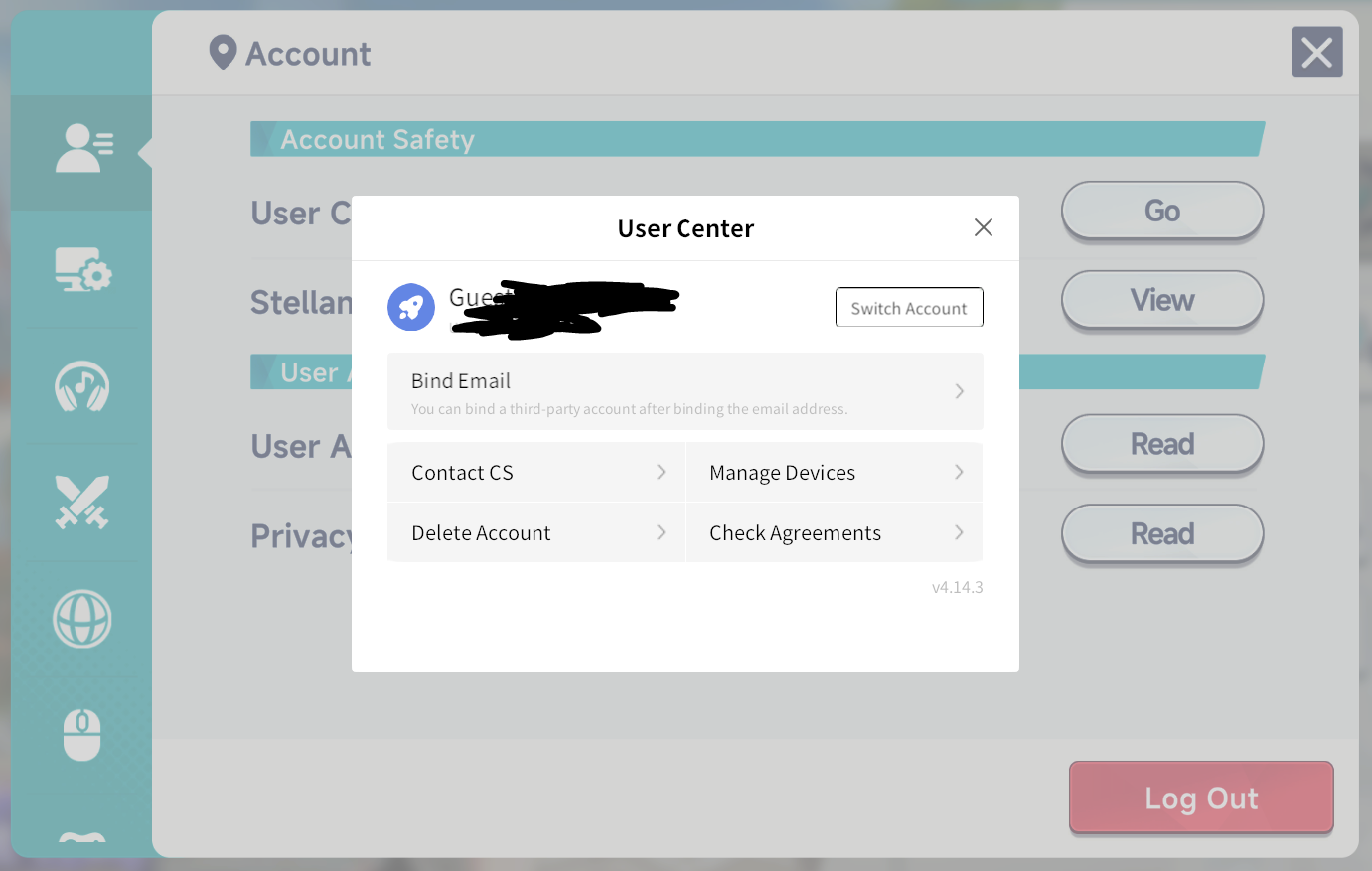1372x871 pixels.
Task: Click the chevron on the Bind Email row
Action: pos(960,391)
